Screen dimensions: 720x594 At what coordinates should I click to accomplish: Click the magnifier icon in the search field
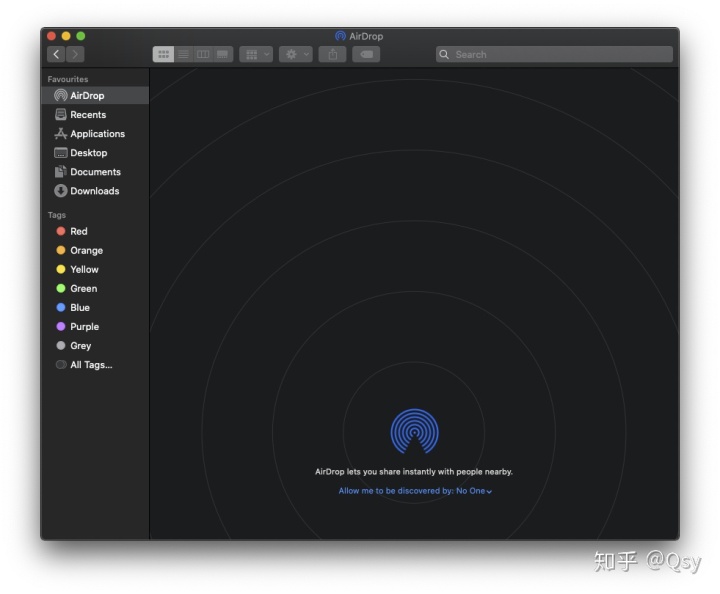pos(444,54)
